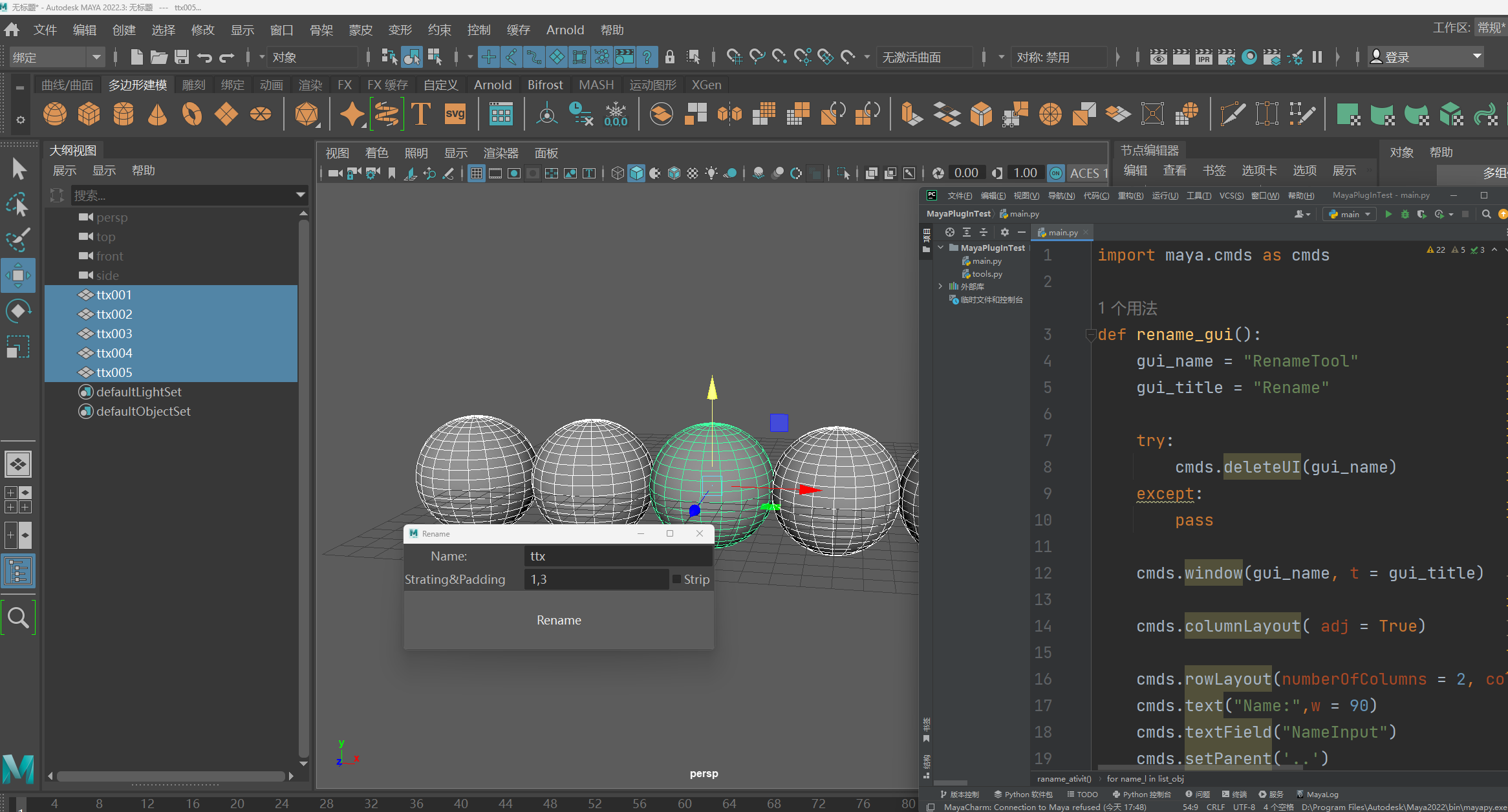Switch to the MASH shelf tab

tap(596, 85)
